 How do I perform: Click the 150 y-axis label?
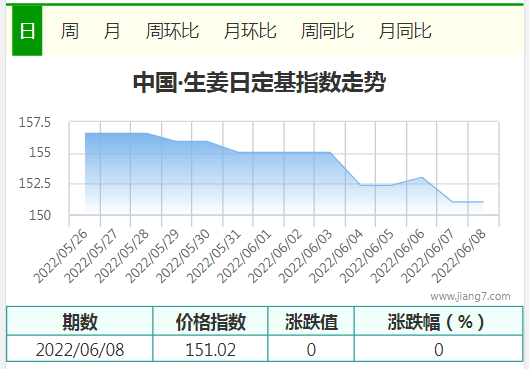(40, 215)
